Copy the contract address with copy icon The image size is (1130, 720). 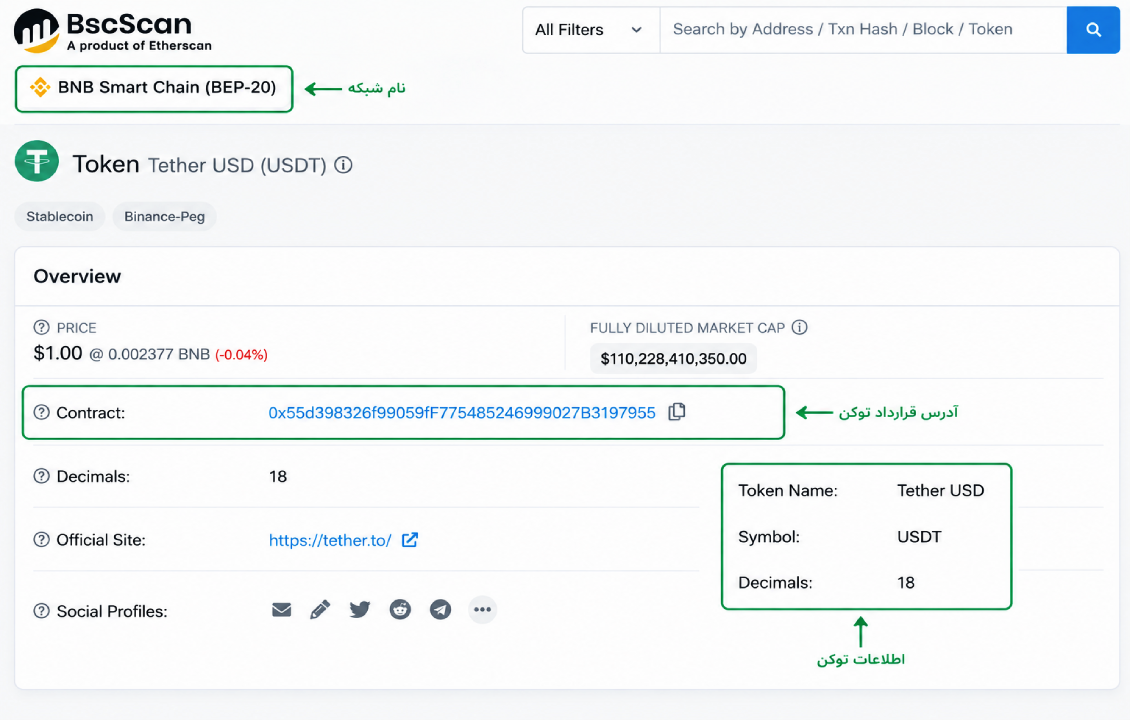(677, 412)
